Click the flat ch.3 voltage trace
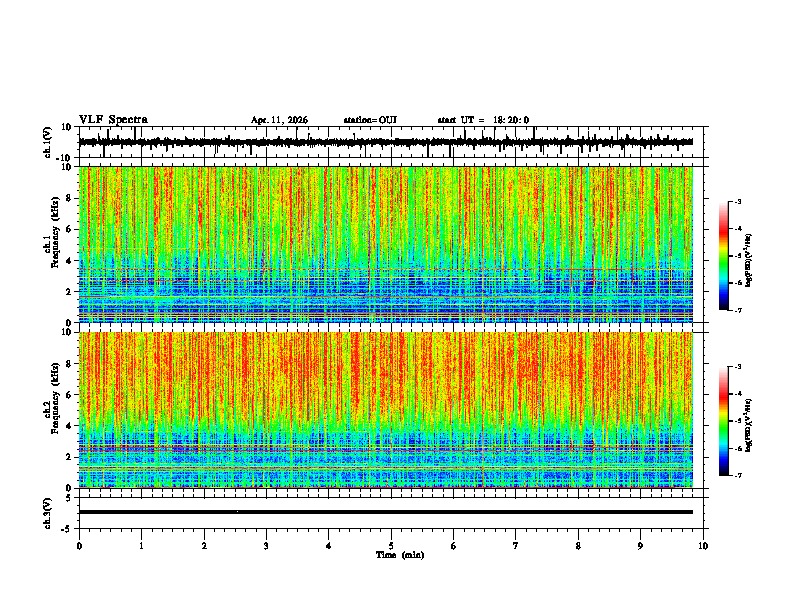792x612 pixels. pos(386,512)
